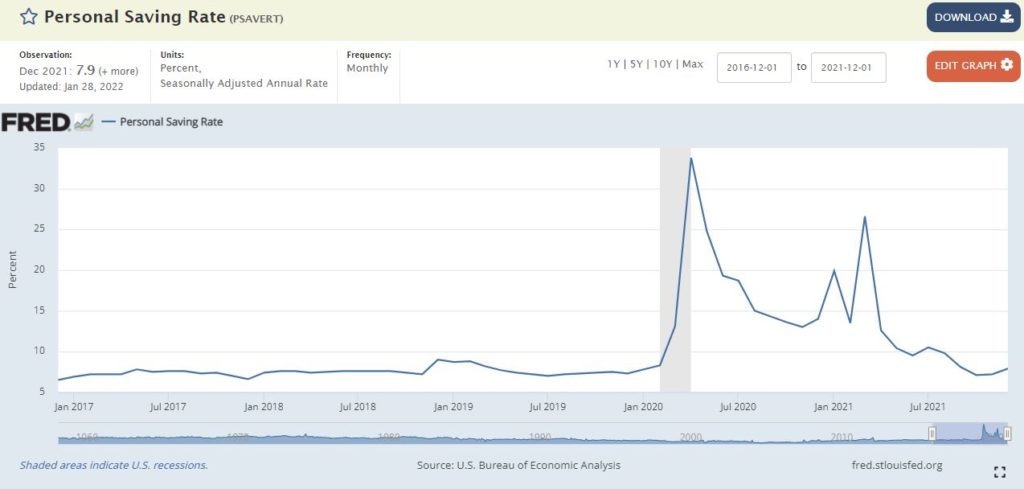Open the Download menu
The image size is (1024, 489).
[x=973, y=17]
